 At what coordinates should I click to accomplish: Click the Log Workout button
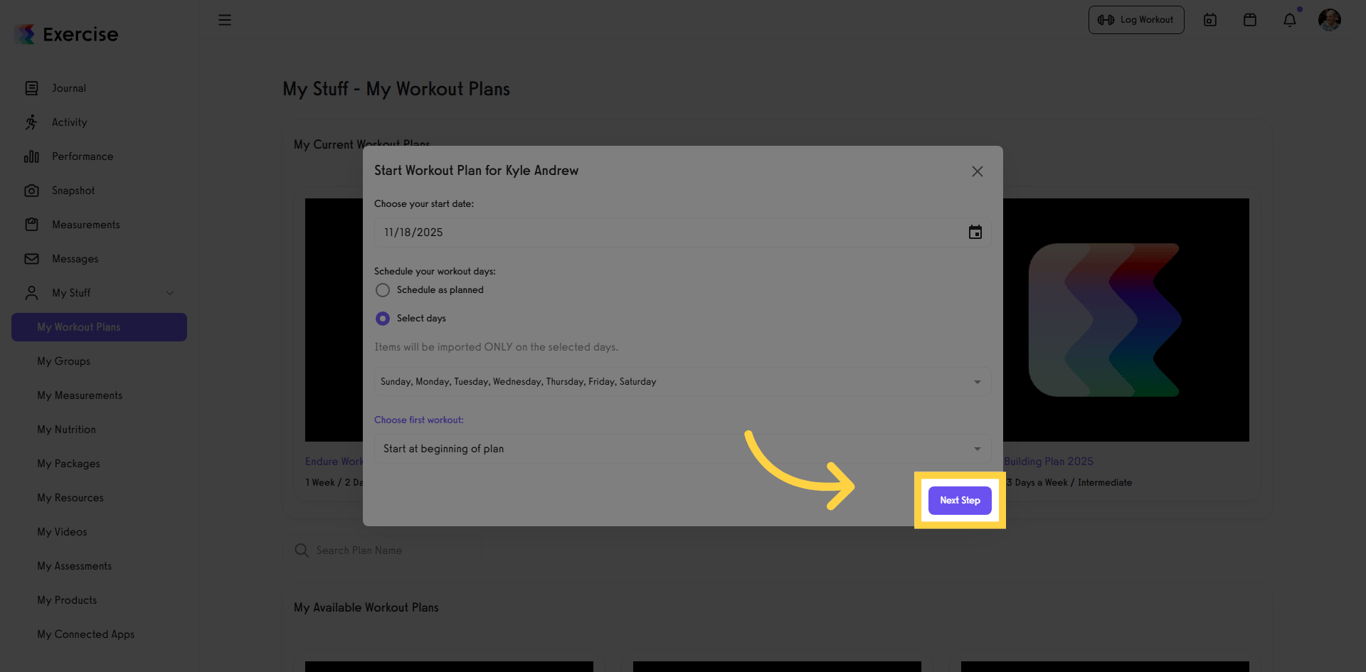point(1136,20)
